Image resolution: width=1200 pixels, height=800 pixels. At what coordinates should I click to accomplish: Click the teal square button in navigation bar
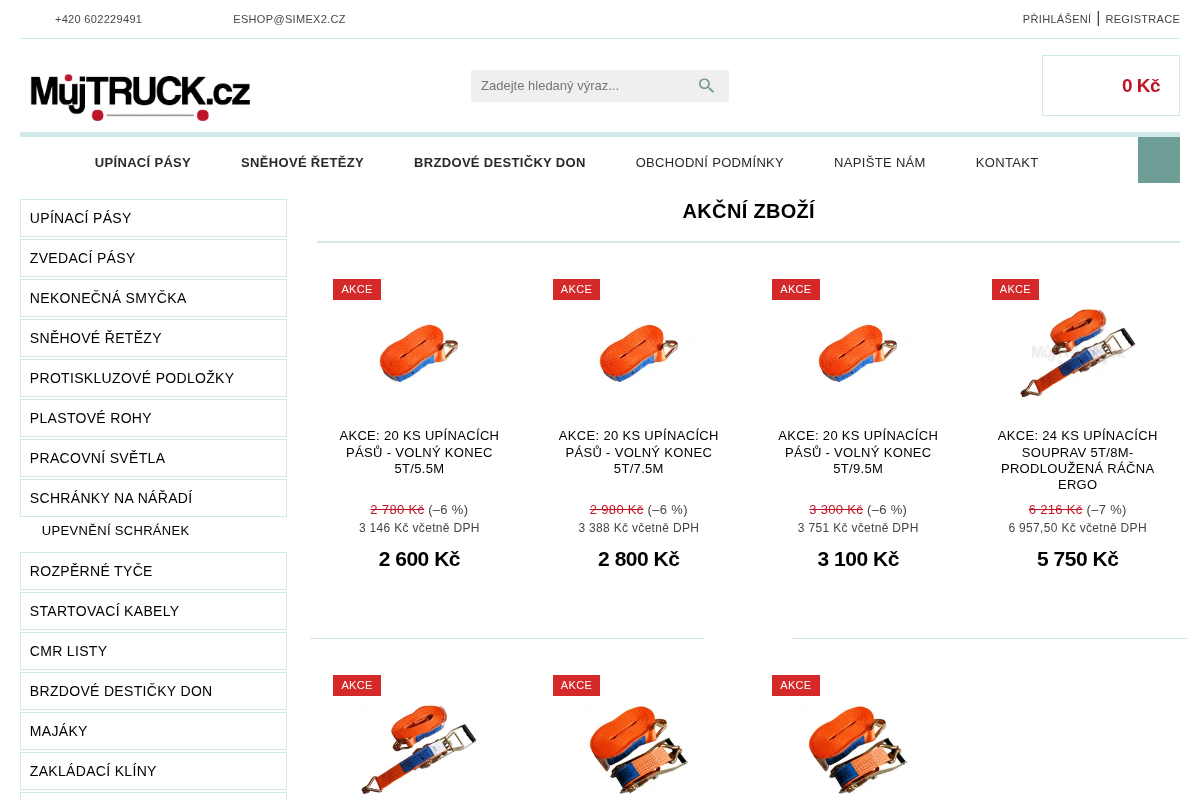point(1159,160)
